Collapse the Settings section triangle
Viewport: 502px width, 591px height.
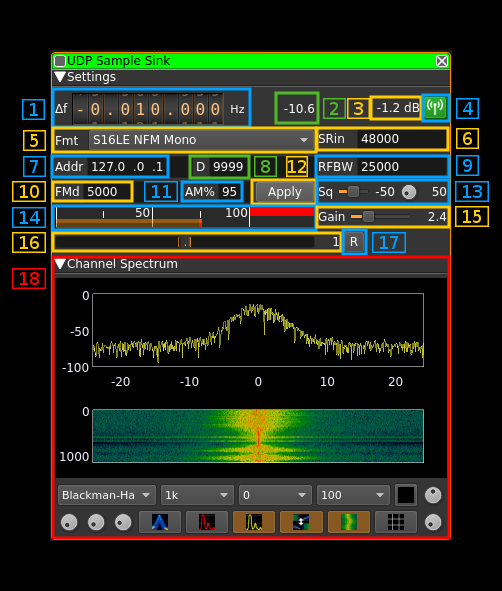pyautogui.click(x=60, y=77)
